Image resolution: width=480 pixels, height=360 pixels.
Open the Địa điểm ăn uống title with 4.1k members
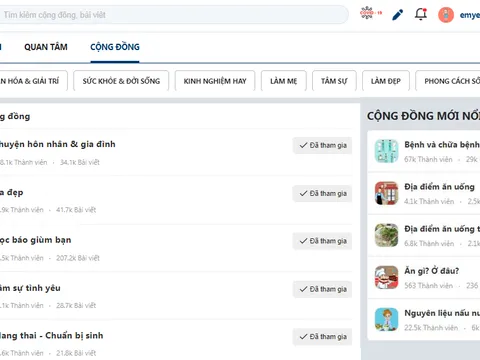[x=439, y=187]
